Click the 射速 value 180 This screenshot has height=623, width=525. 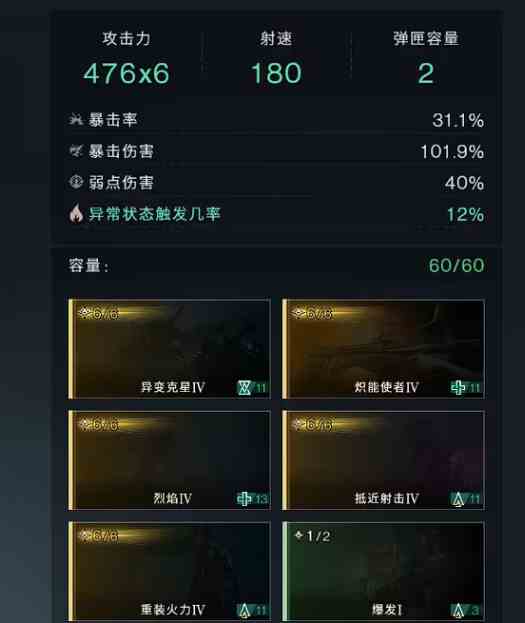[276, 74]
